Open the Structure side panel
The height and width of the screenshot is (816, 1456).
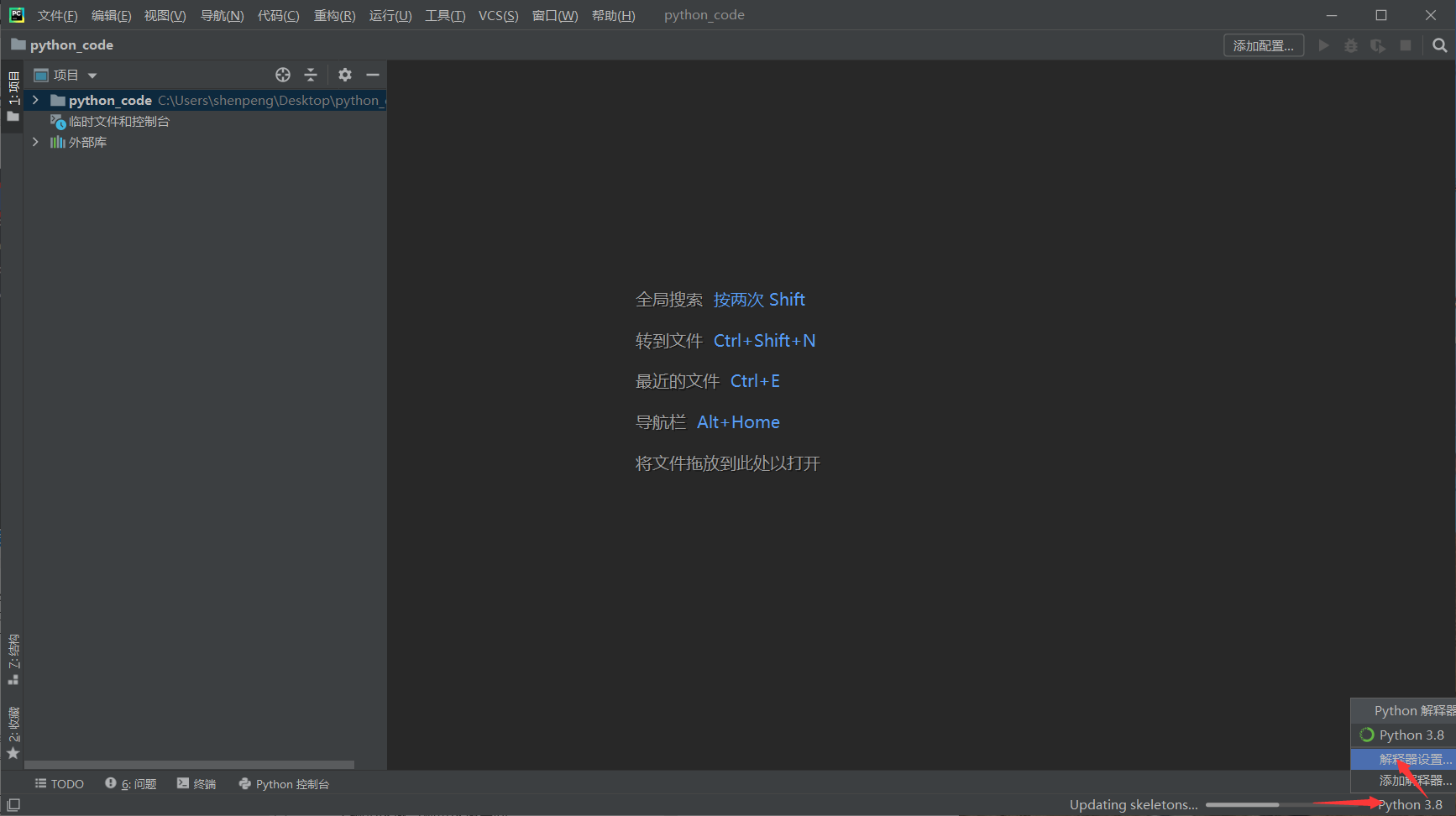pyautogui.click(x=13, y=660)
